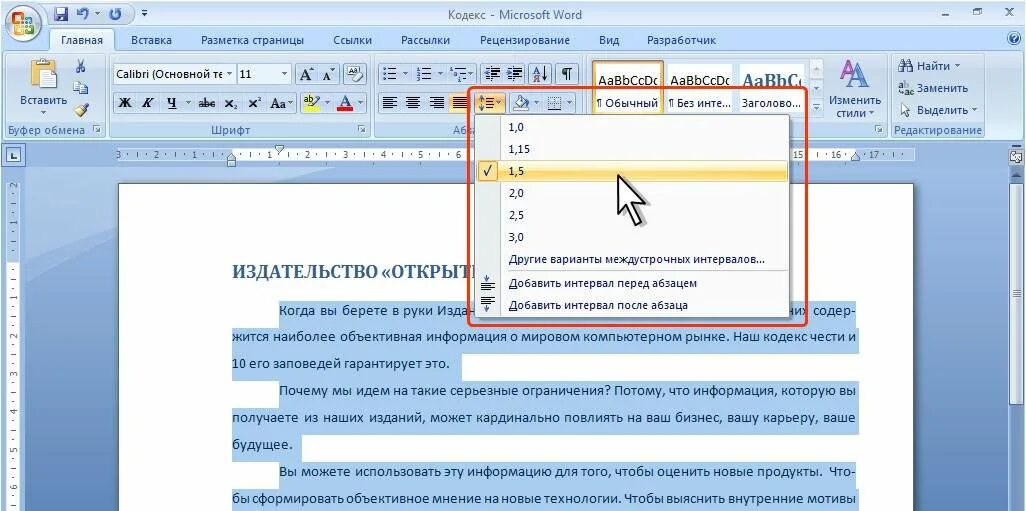Image resolution: width=1026 pixels, height=511 pixels.
Task: Choose line spacing 1,0
Action: click(x=631, y=128)
